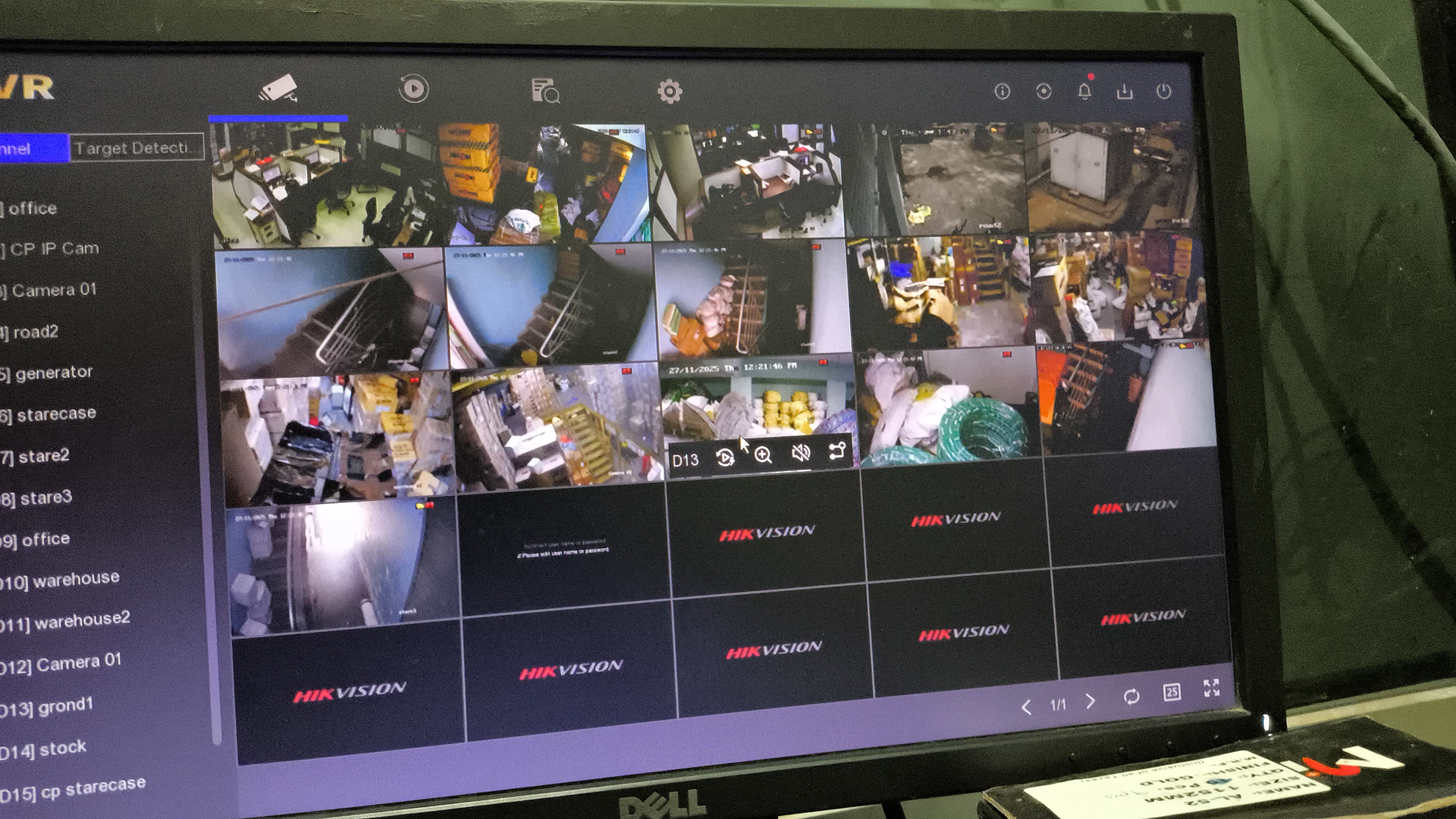This screenshot has width=1456, height=819.
Task: Click the D13 digital zoom icon
Action: point(763,455)
